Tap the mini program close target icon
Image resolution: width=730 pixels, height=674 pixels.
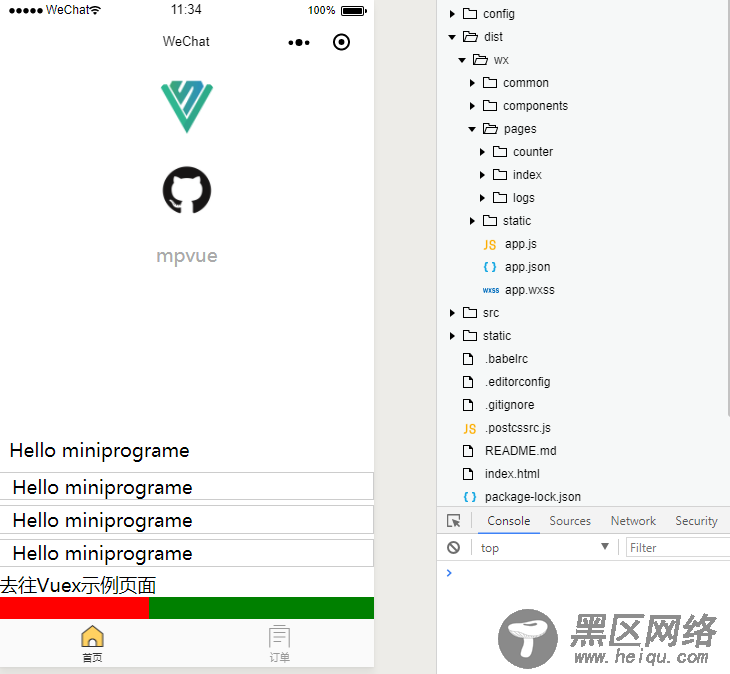click(341, 42)
